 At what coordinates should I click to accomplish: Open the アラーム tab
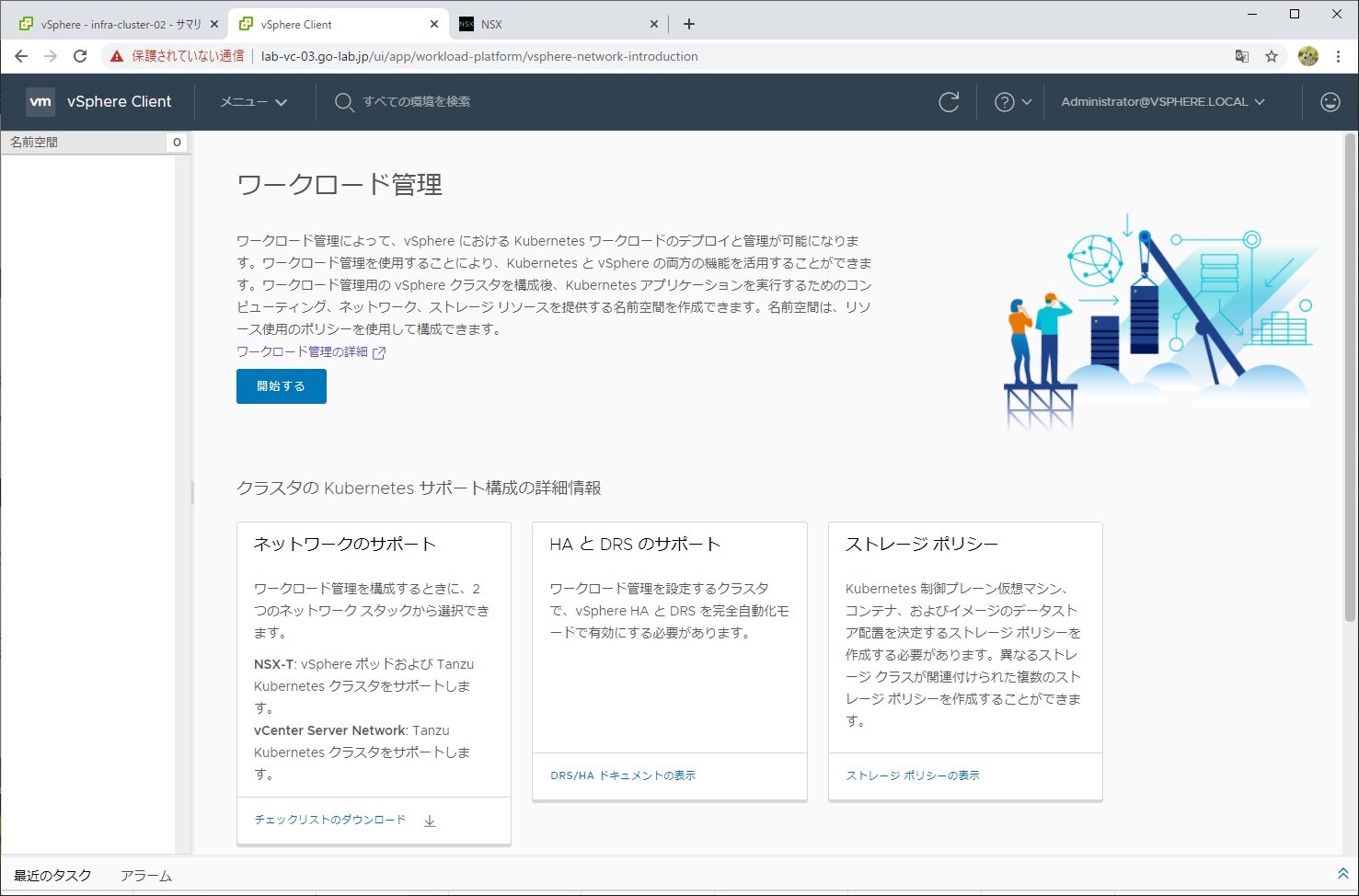[145, 876]
